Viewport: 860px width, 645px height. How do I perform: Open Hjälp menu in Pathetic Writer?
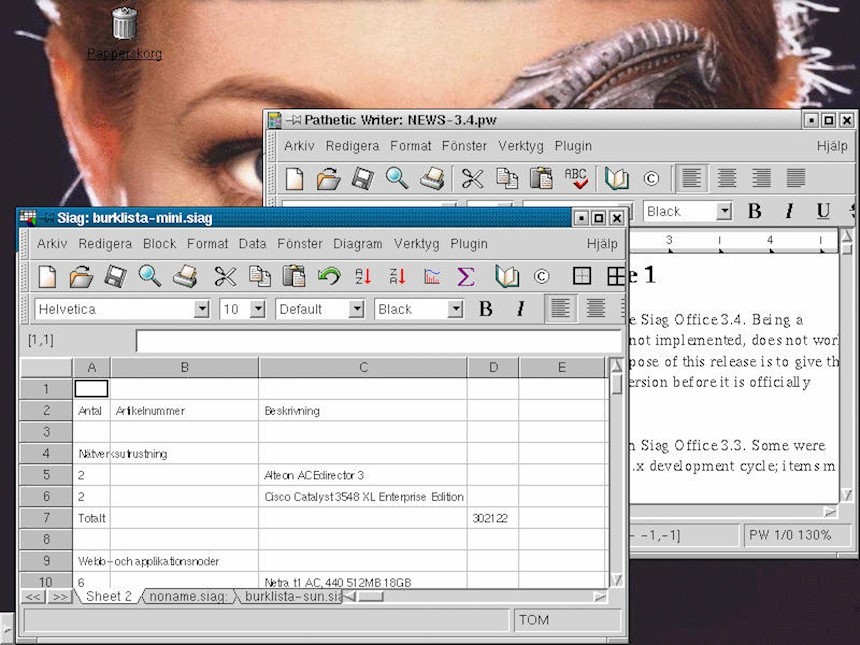coord(832,146)
